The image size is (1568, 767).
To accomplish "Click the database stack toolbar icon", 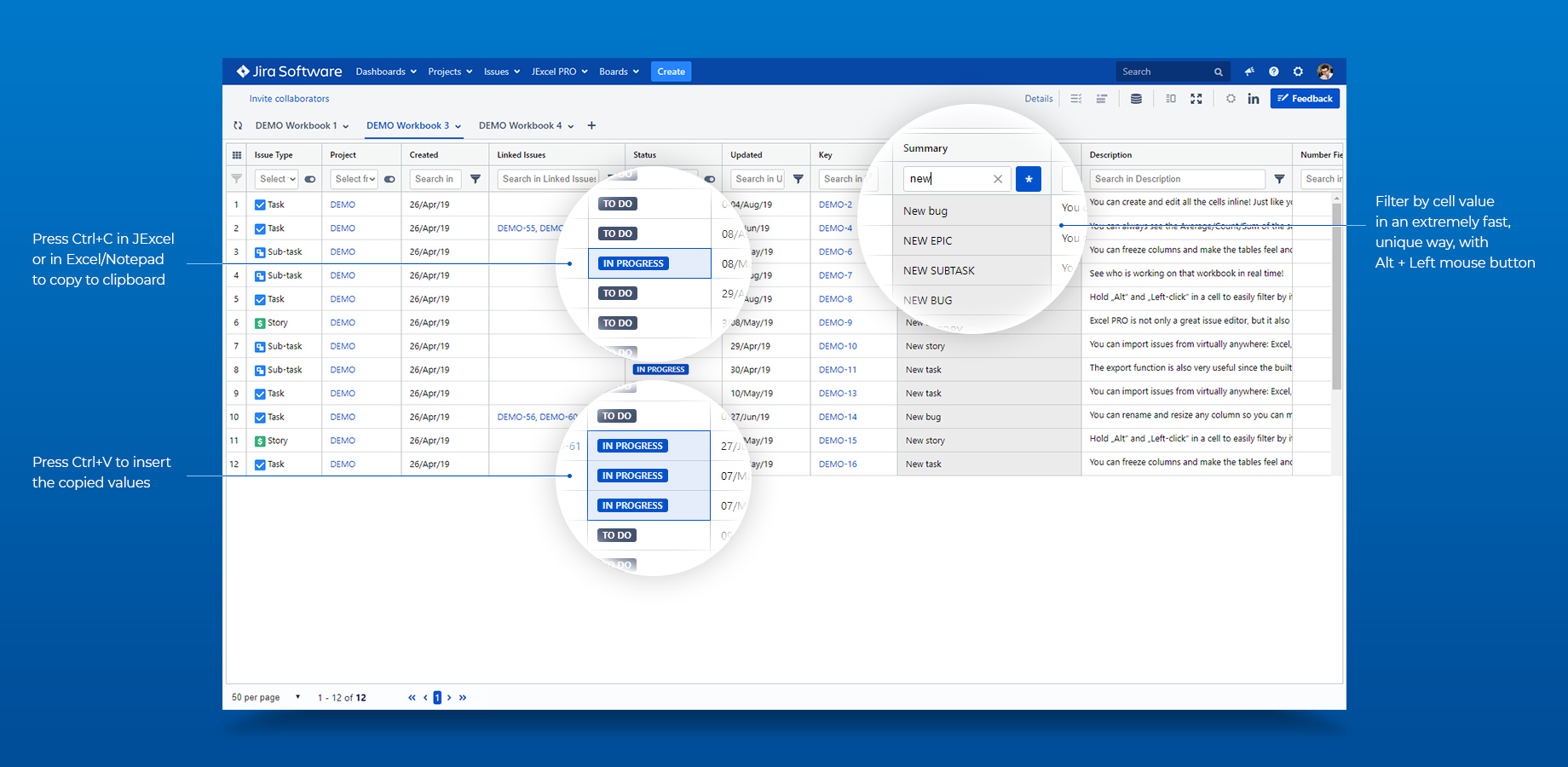I will point(1136,99).
